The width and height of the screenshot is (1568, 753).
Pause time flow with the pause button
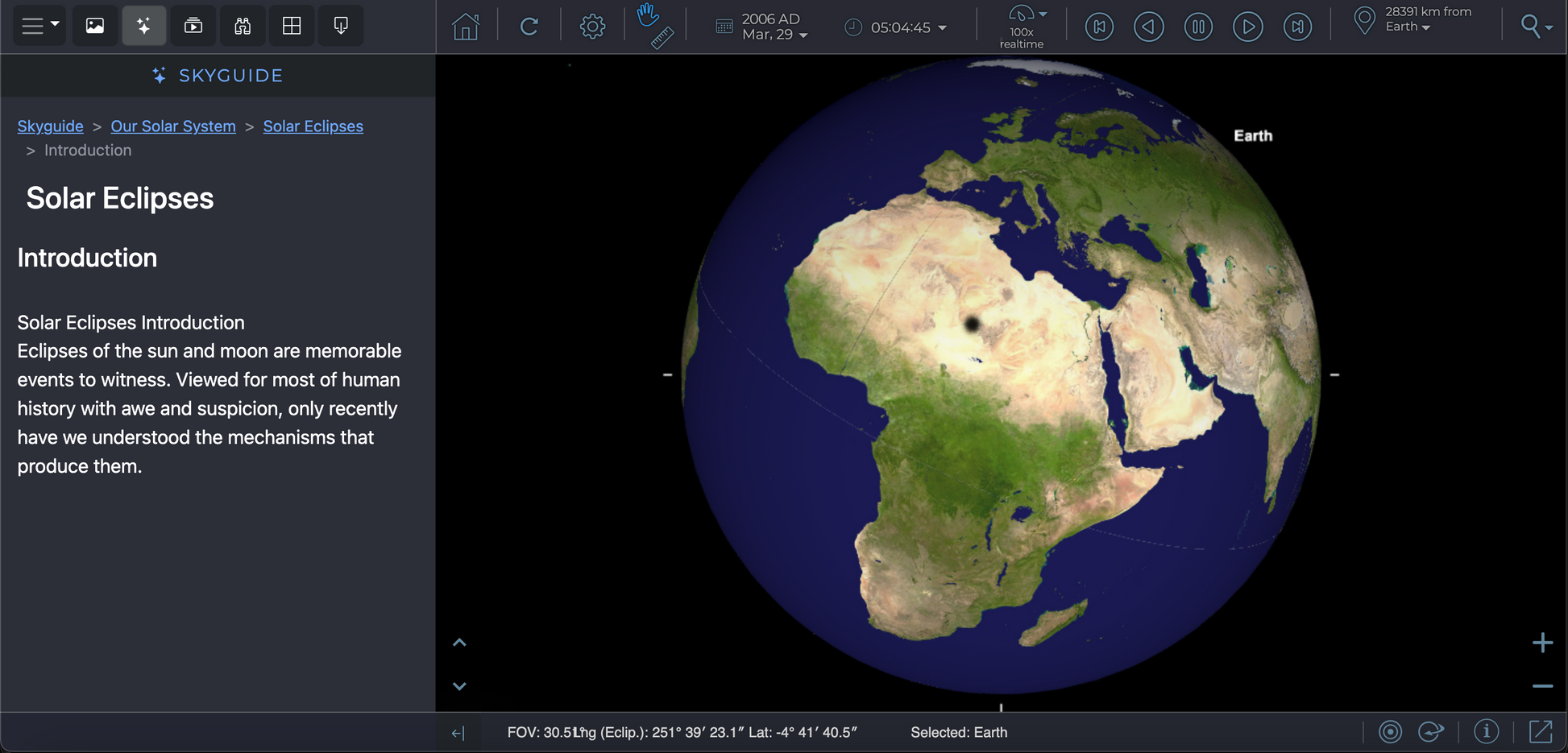tap(1198, 27)
